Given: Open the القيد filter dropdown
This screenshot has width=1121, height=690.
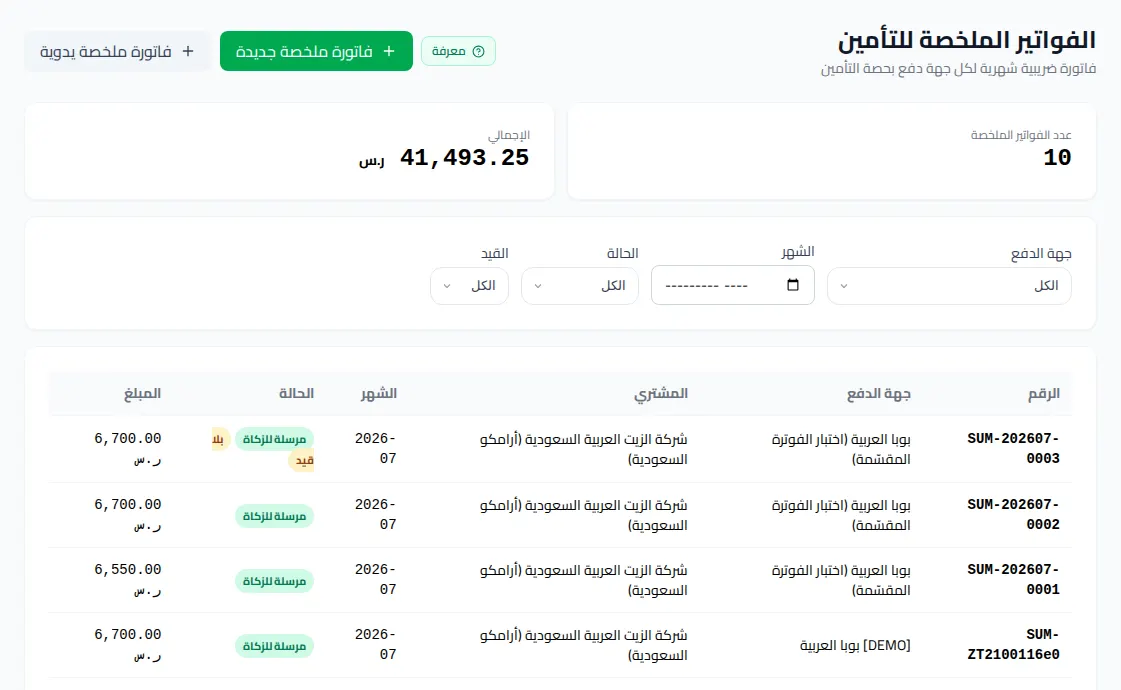Looking at the screenshot, I should pos(469,286).
